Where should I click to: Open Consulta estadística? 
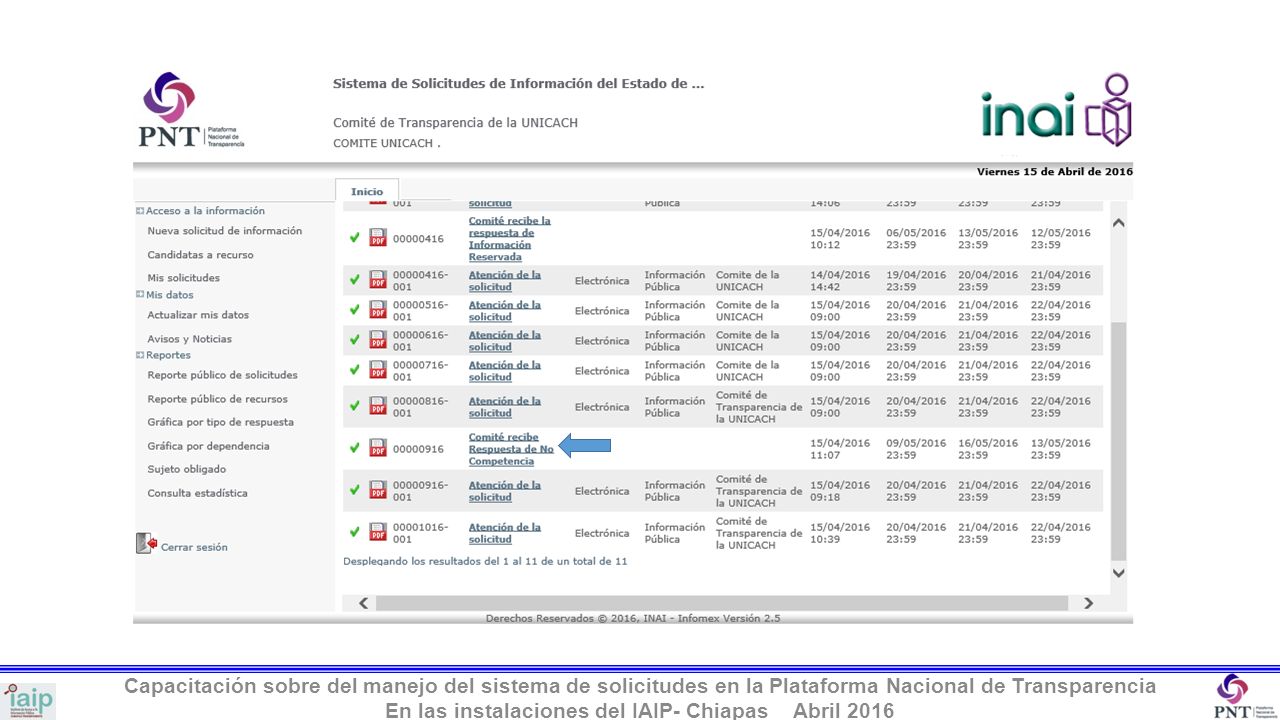[198, 493]
